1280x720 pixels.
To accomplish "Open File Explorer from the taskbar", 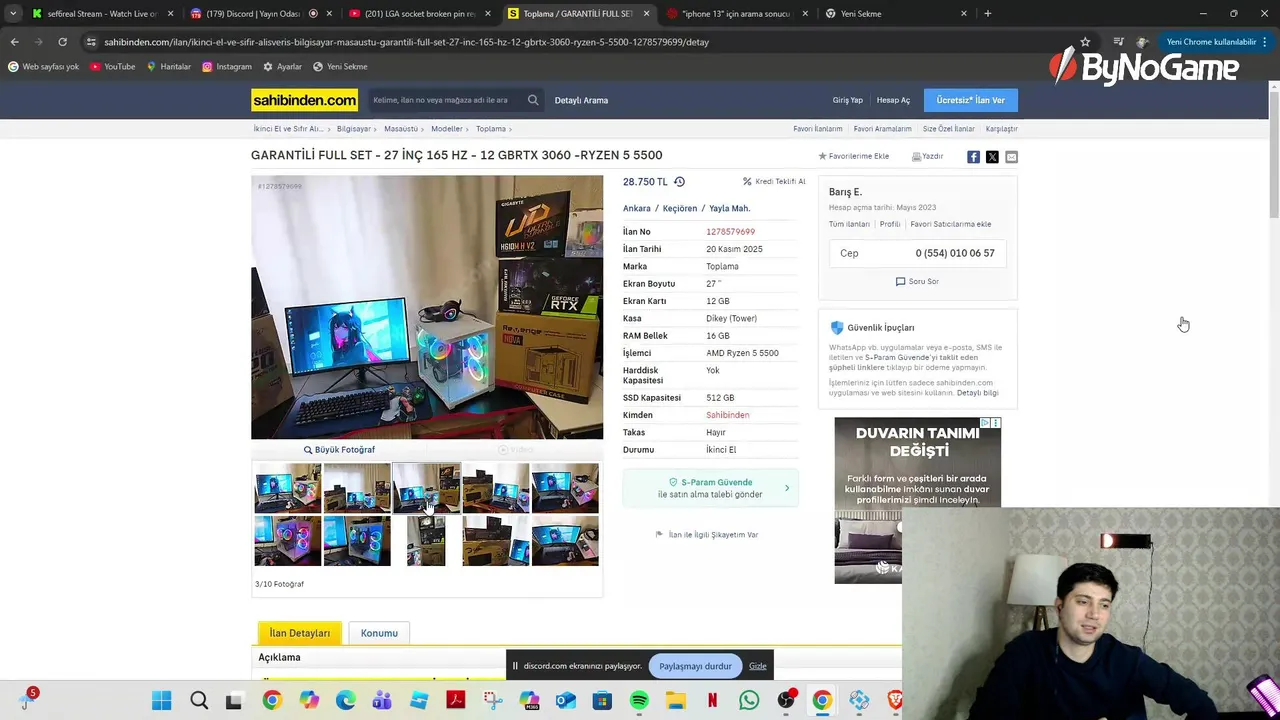I will click(x=676, y=700).
